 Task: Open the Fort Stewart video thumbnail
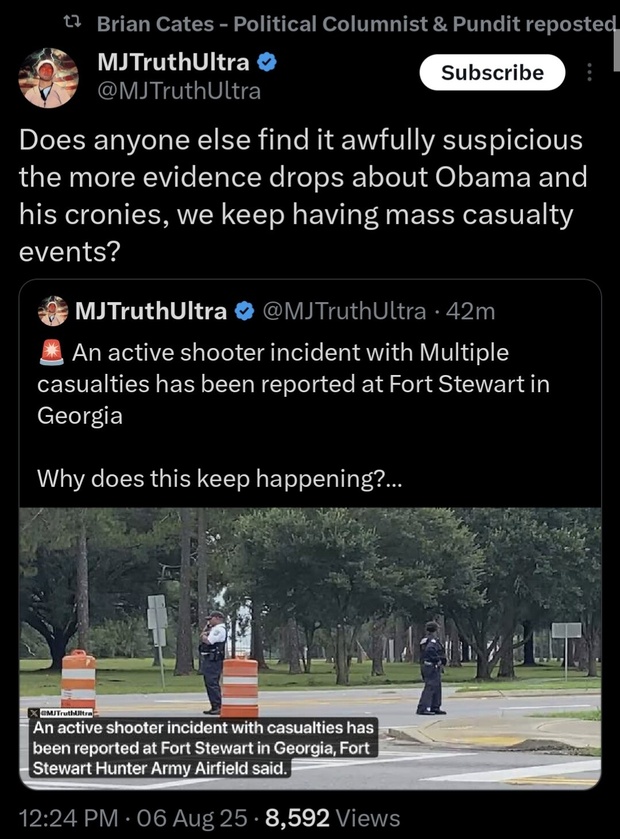pyautogui.click(x=310, y=630)
